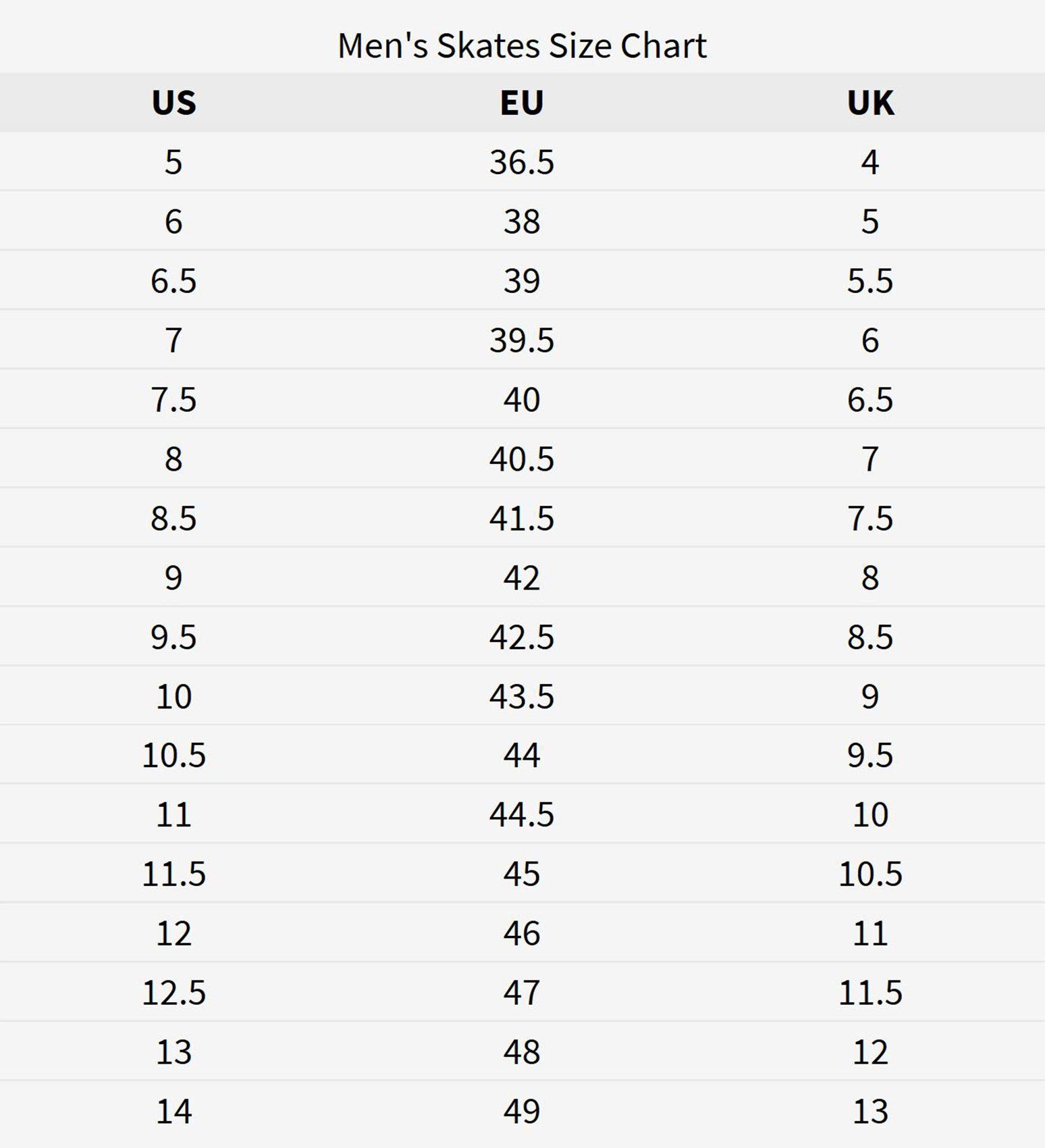Click UK size 10.5 cell
This screenshot has width=1045, height=1148.
[x=870, y=874]
